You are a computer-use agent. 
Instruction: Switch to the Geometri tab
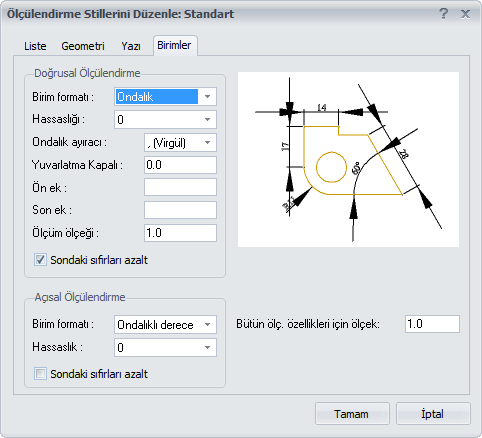[x=83, y=46]
